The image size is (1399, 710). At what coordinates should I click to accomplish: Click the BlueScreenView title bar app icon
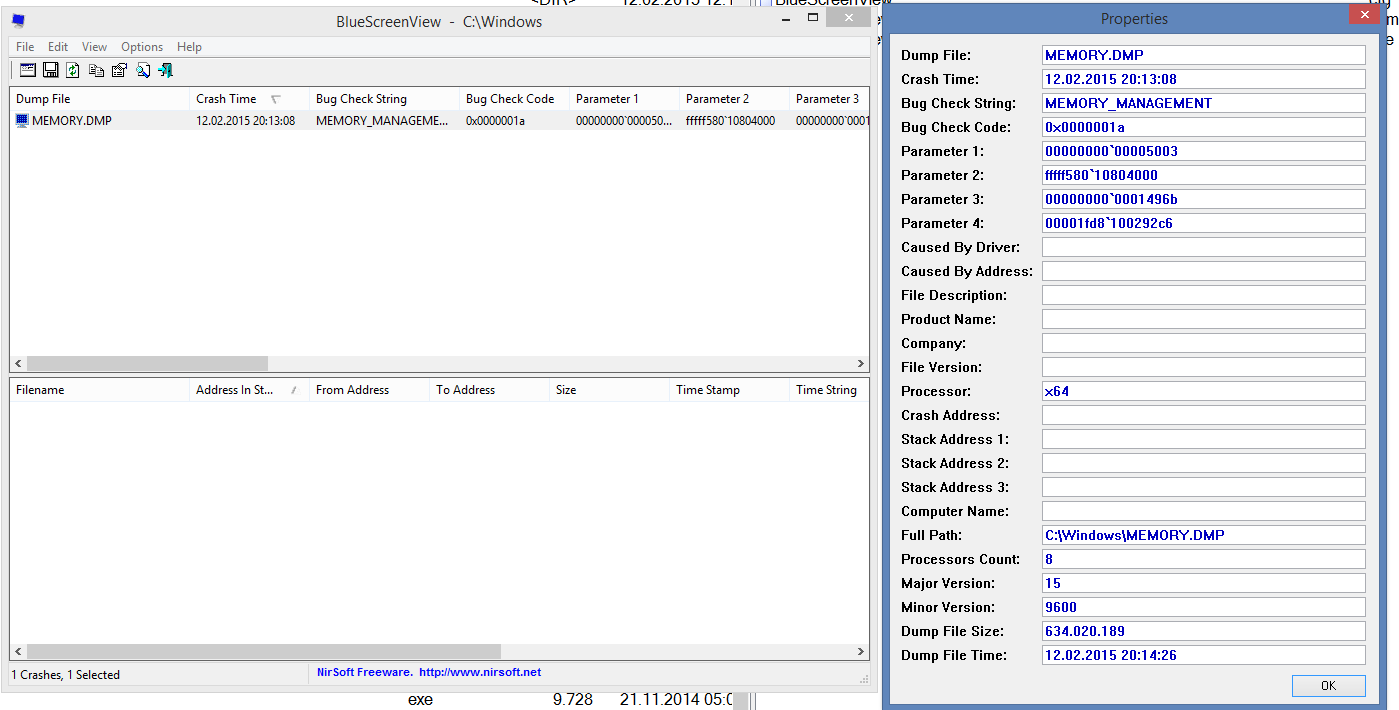coord(18,21)
